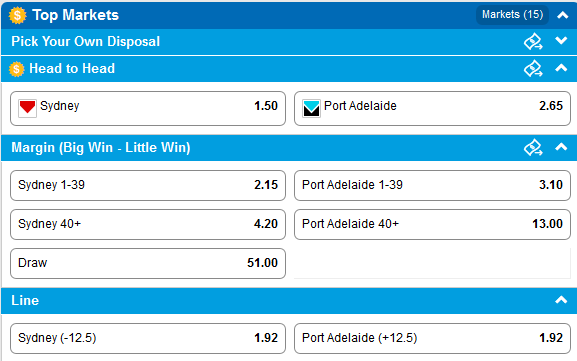This screenshot has width=577, height=361.
Task: Select Sydney head to head at 1.50
Action: coord(148,109)
